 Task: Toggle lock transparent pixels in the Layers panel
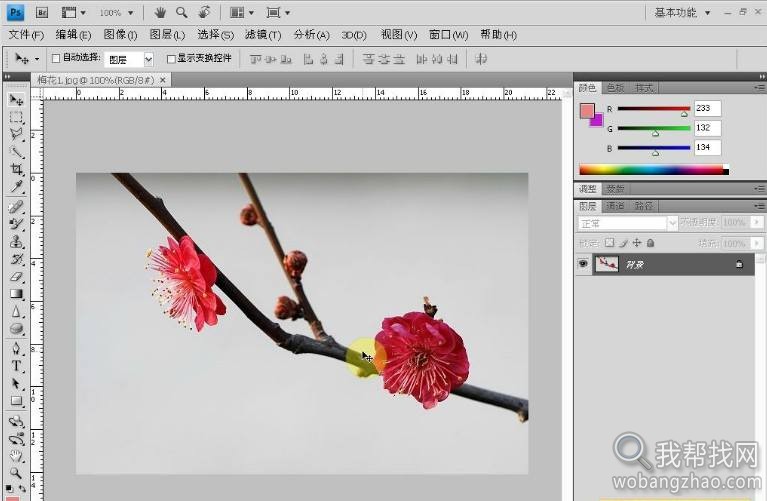tap(609, 243)
